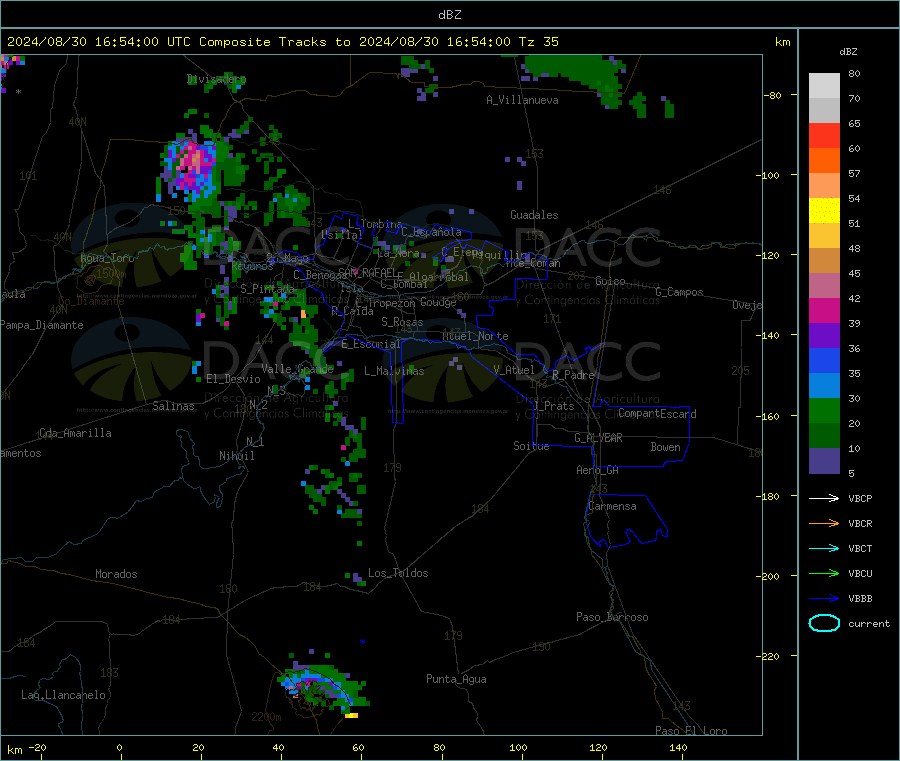Click the S_Pintada map label
Screen dimensions: 900x761
267,288
